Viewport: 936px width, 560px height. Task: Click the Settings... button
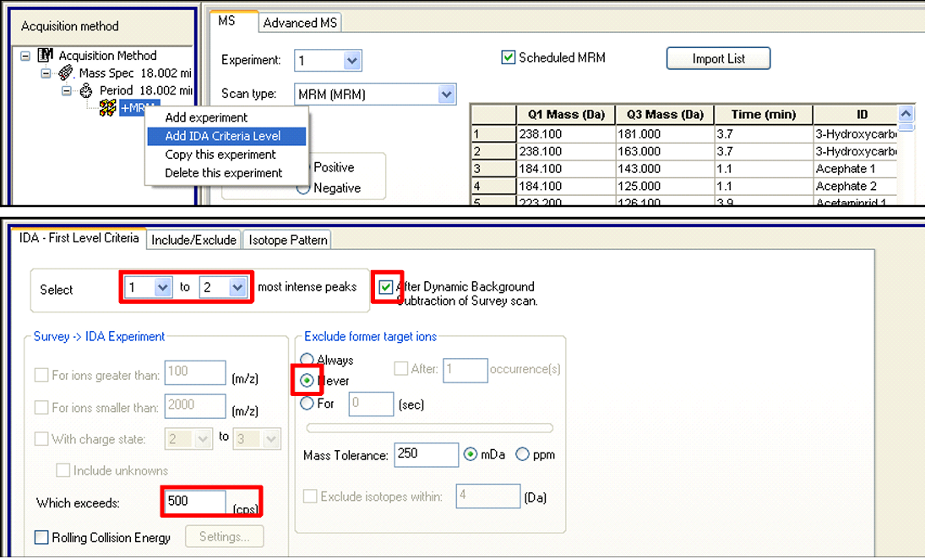point(224,537)
